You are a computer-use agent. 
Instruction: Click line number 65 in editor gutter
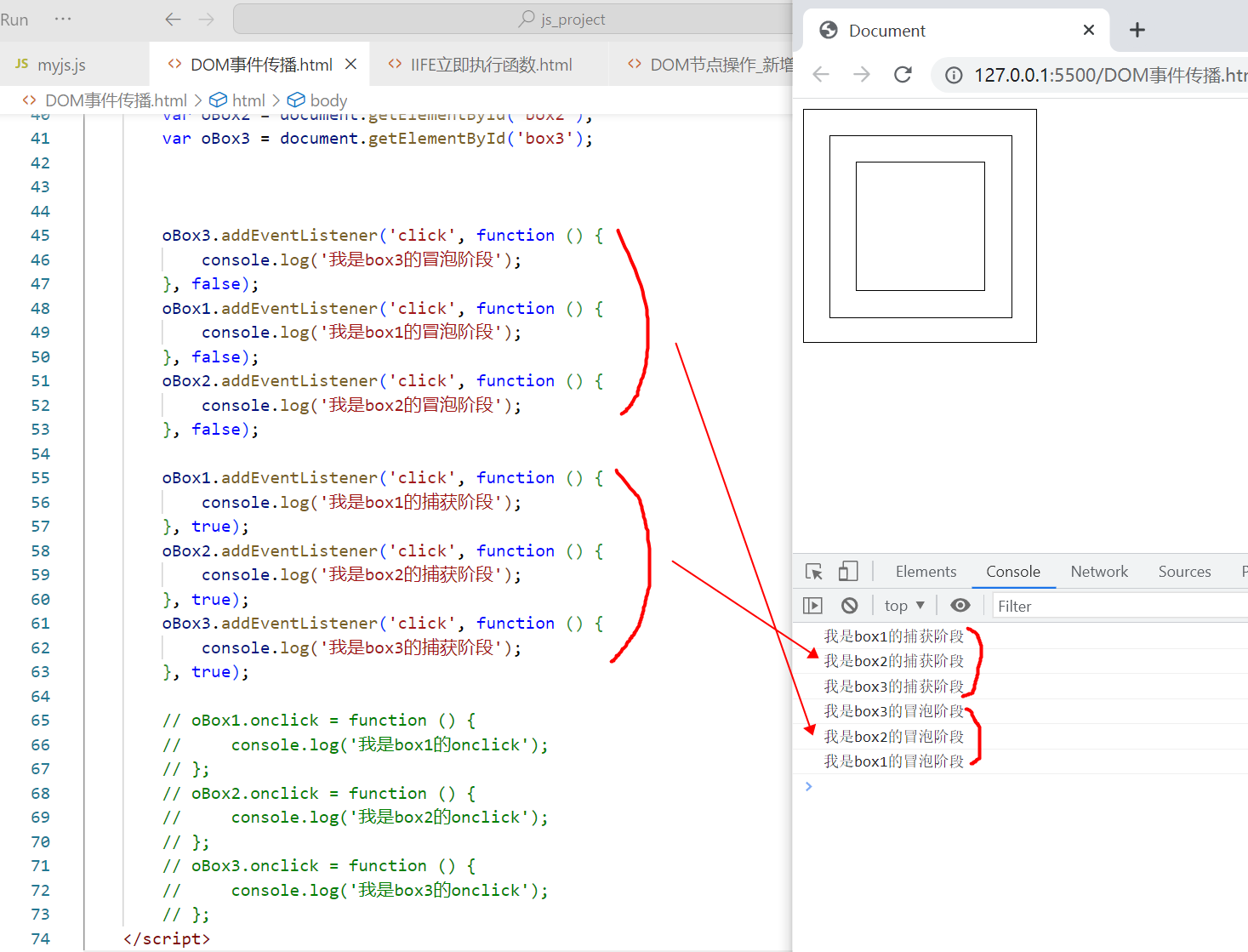[40, 721]
